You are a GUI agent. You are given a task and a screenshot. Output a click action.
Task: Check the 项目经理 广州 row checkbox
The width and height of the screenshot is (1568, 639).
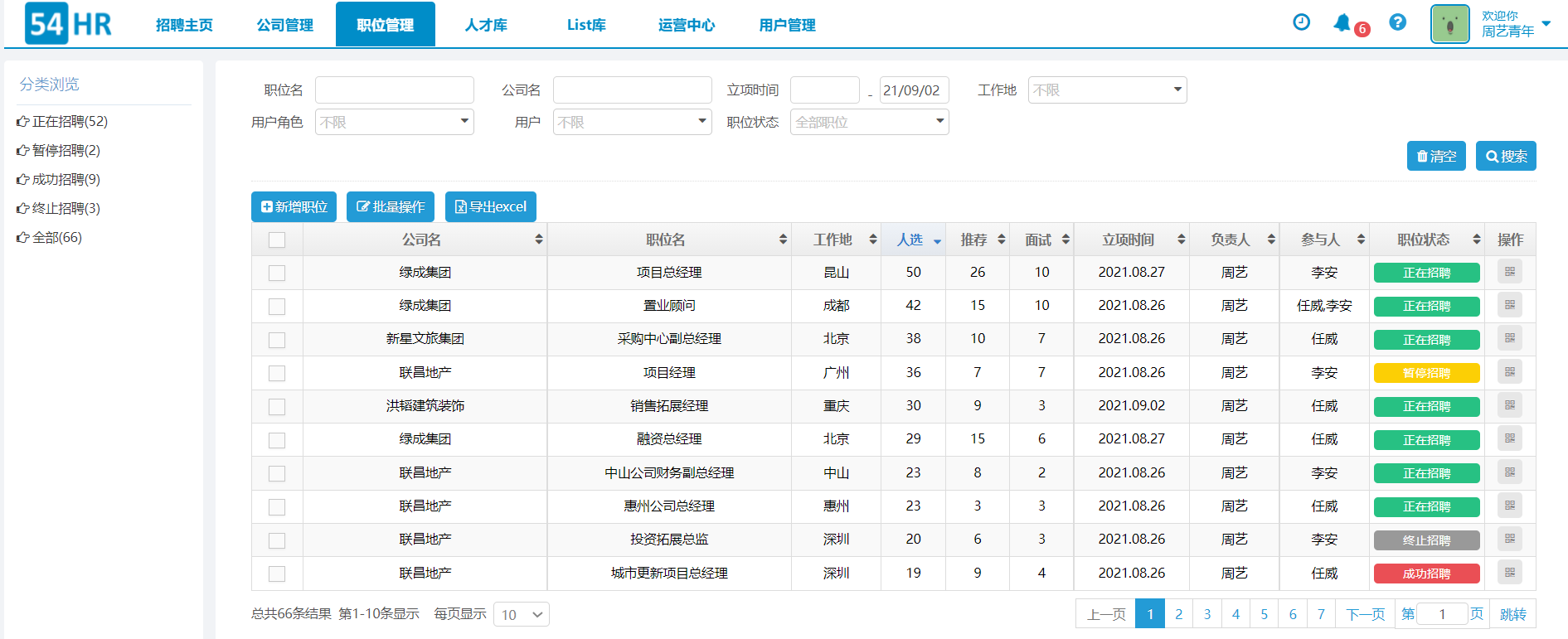coord(277,373)
